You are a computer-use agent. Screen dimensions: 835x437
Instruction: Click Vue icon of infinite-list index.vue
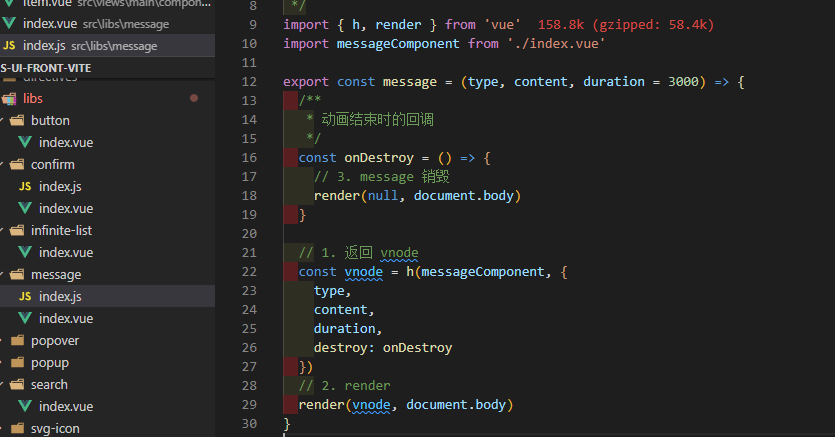[25, 252]
